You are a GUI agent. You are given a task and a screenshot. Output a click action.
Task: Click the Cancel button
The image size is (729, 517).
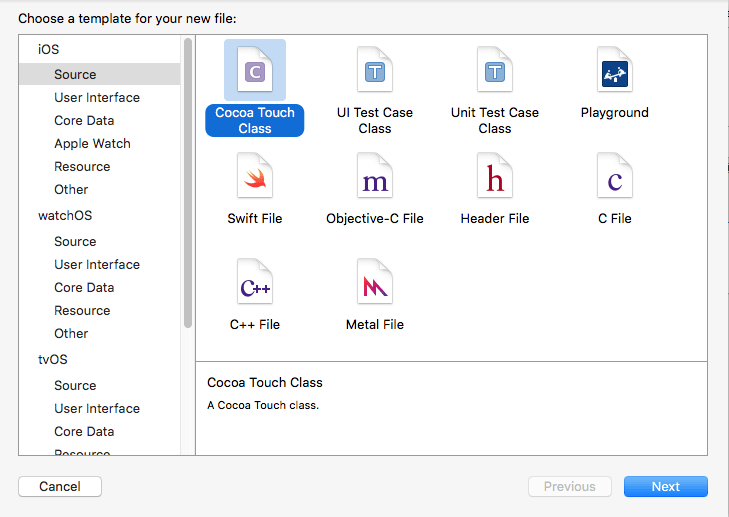[x=60, y=486]
